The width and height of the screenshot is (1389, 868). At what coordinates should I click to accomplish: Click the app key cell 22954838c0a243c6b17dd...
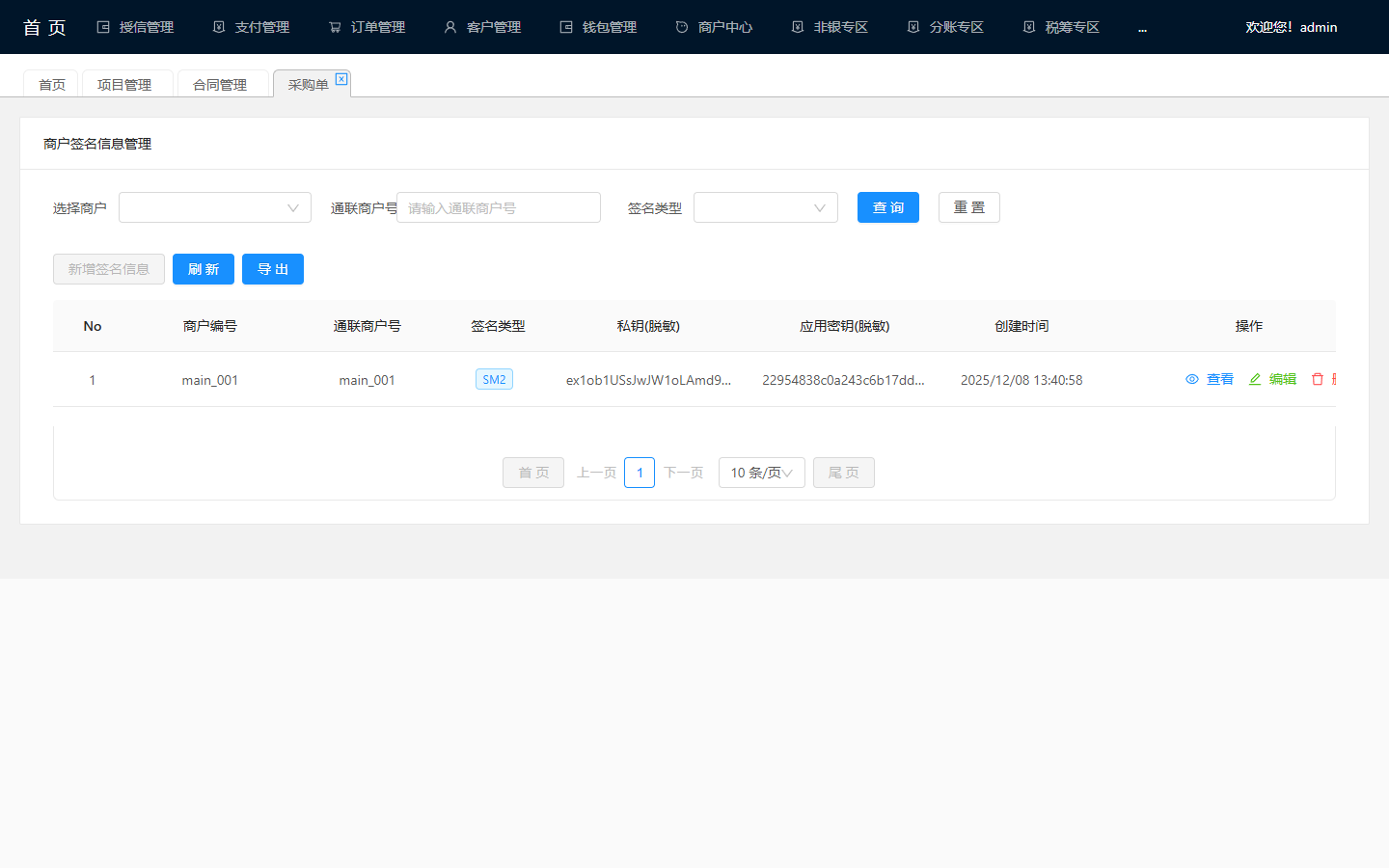843,380
